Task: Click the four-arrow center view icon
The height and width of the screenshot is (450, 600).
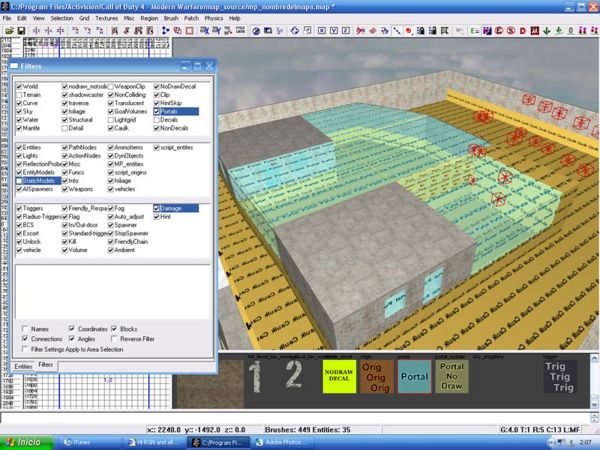Action: point(294,31)
